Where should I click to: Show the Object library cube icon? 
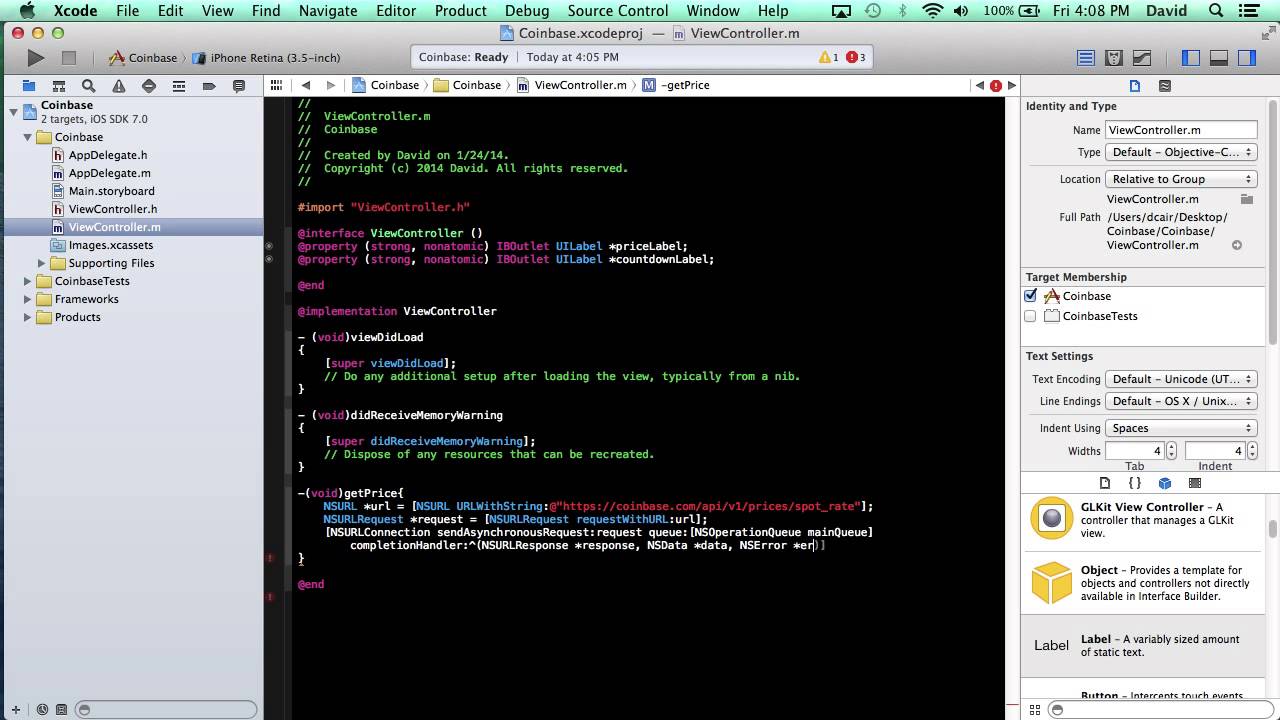[x=1165, y=483]
